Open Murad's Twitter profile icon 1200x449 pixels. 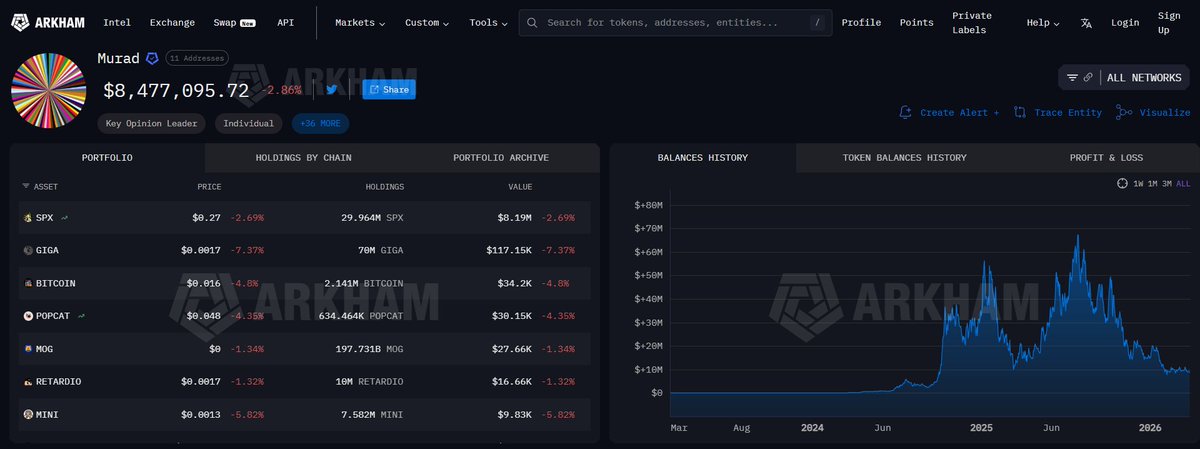coord(332,89)
